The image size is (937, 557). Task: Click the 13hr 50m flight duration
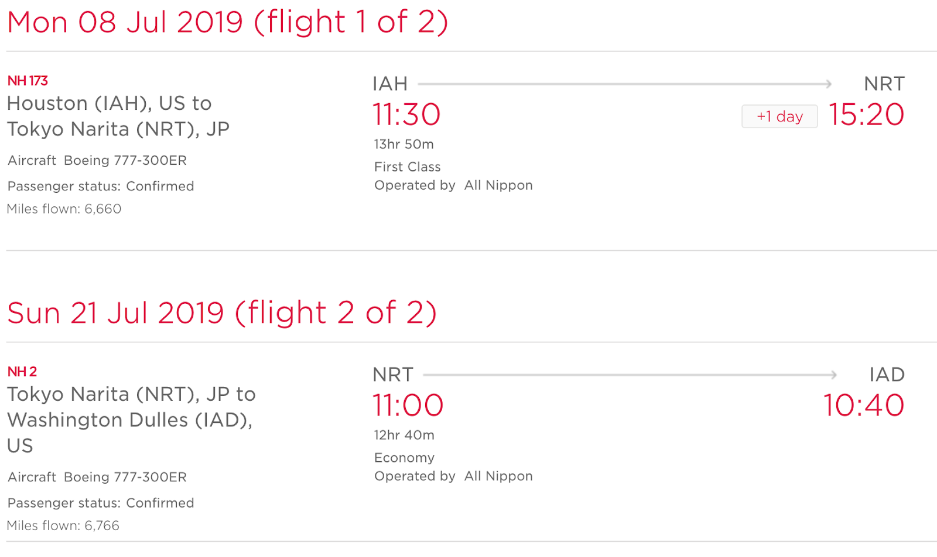click(x=404, y=144)
